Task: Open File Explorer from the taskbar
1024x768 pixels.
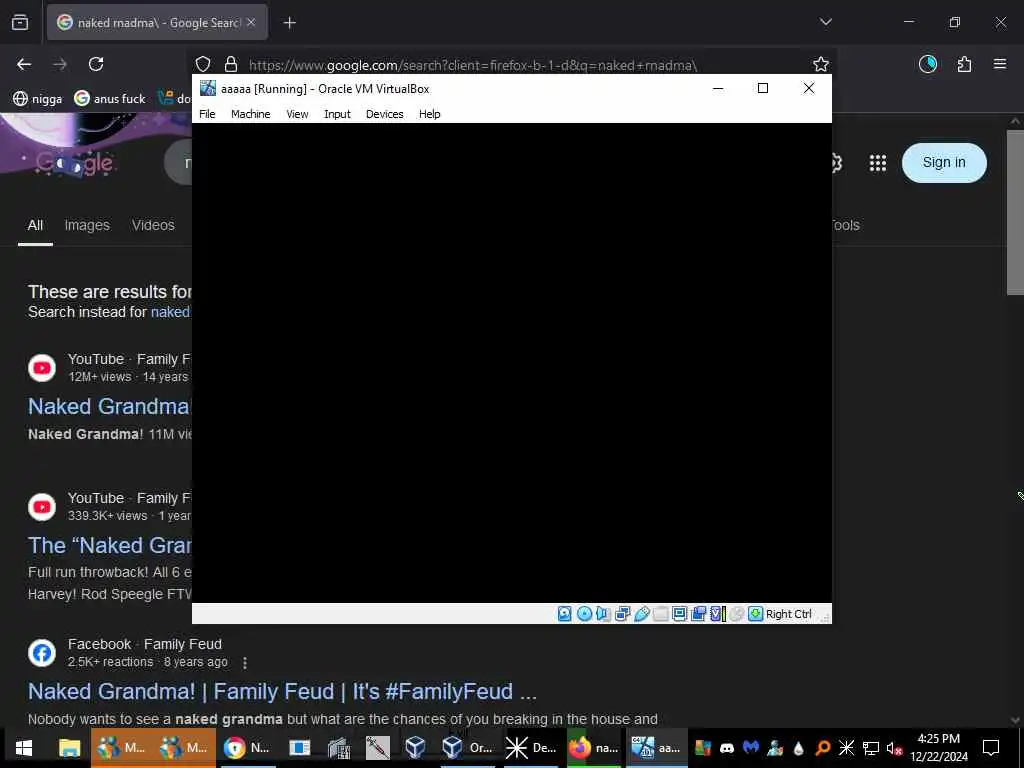Action: (x=69, y=748)
